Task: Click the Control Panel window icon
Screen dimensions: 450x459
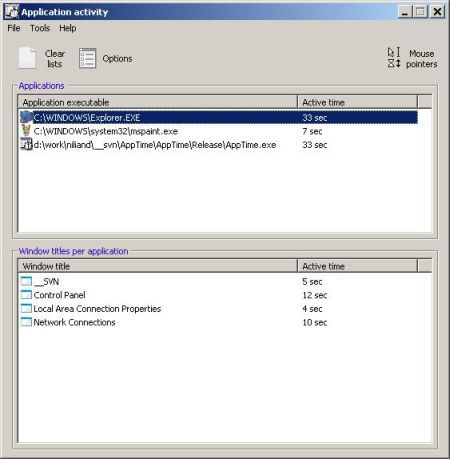Action: [26, 295]
